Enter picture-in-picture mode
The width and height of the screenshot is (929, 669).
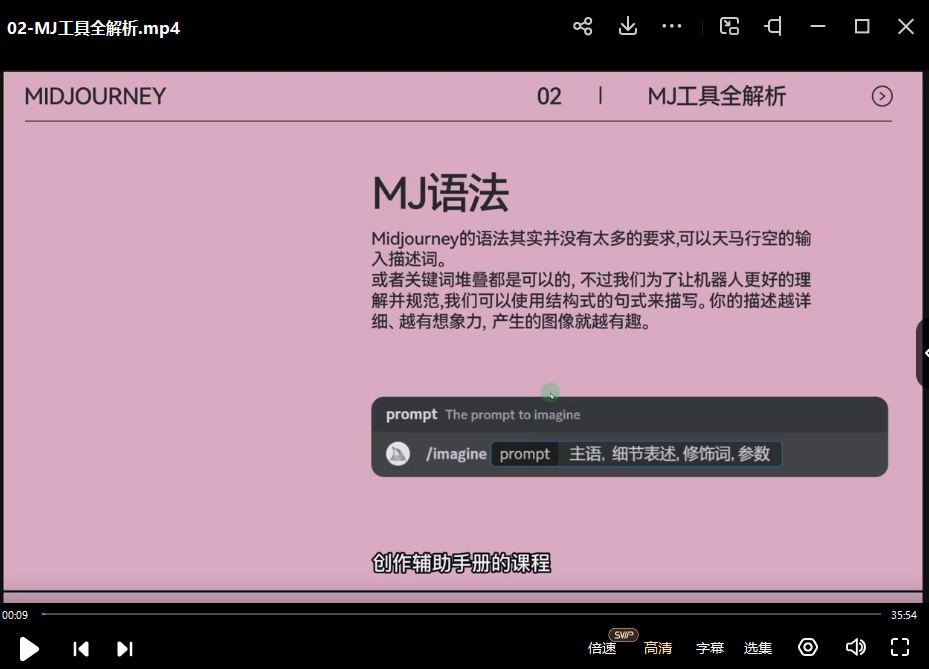[729, 27]
